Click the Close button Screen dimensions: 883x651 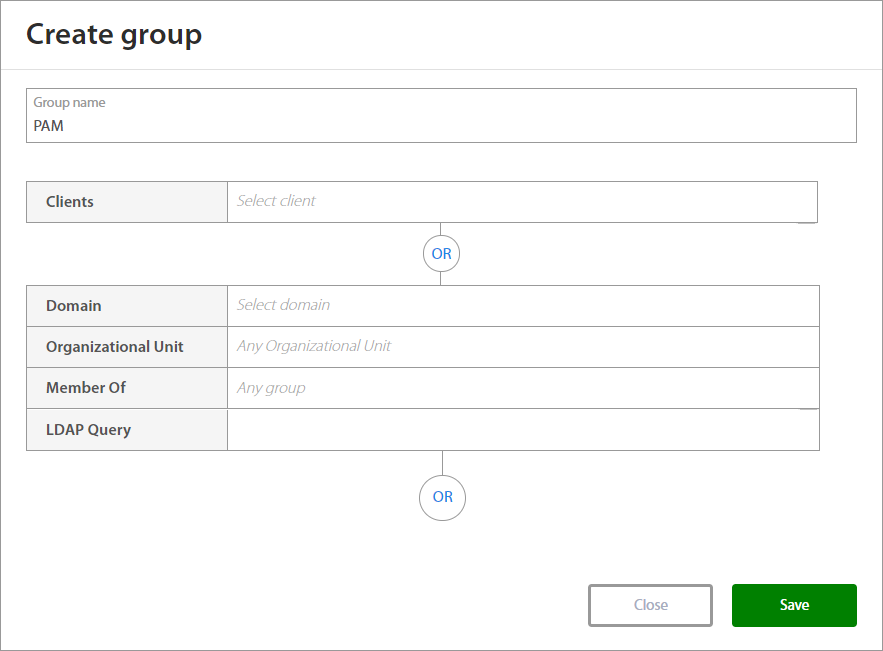point(650,605)
